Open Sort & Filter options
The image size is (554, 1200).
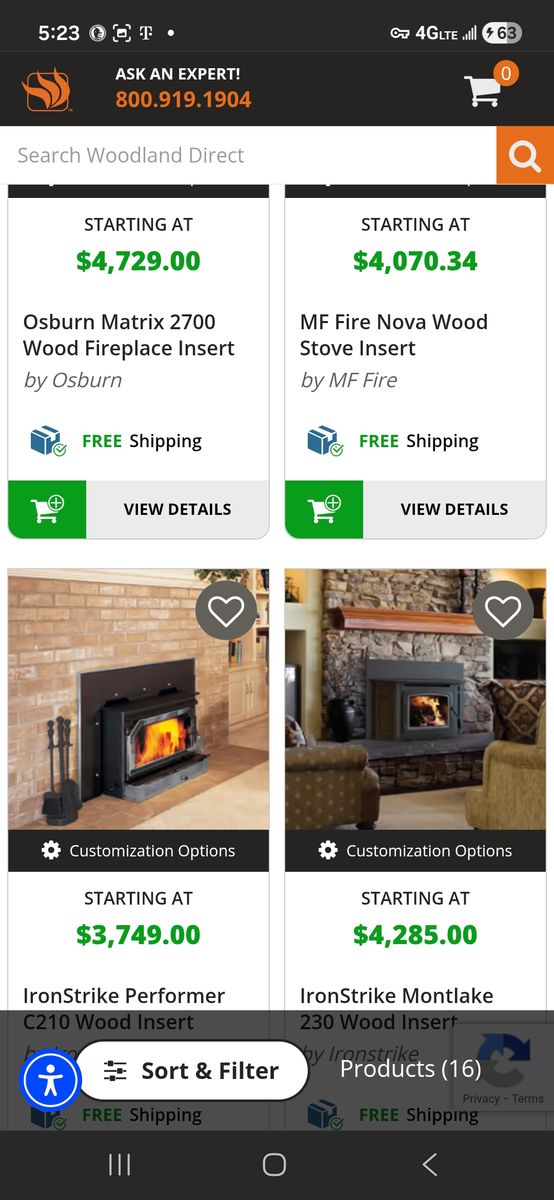pyautogui.click(x=192, y=1071)
